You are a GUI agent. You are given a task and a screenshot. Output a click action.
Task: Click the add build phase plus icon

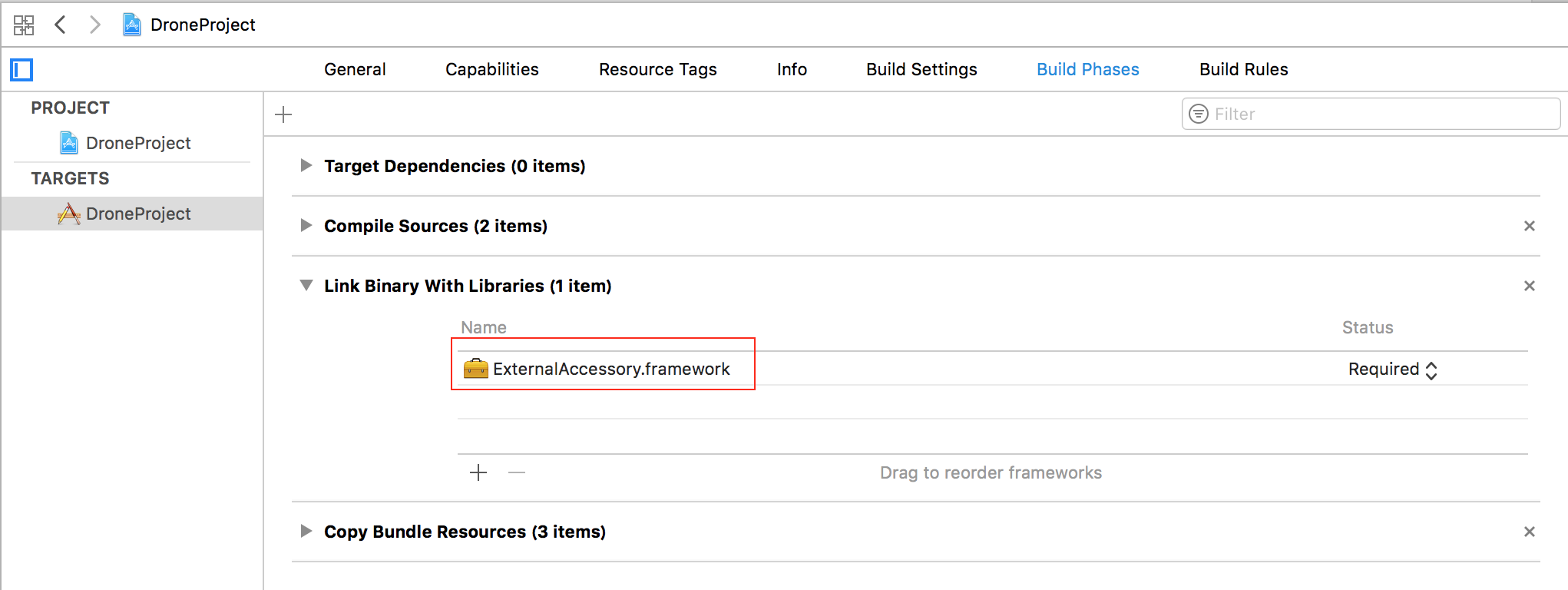(283, 114)
